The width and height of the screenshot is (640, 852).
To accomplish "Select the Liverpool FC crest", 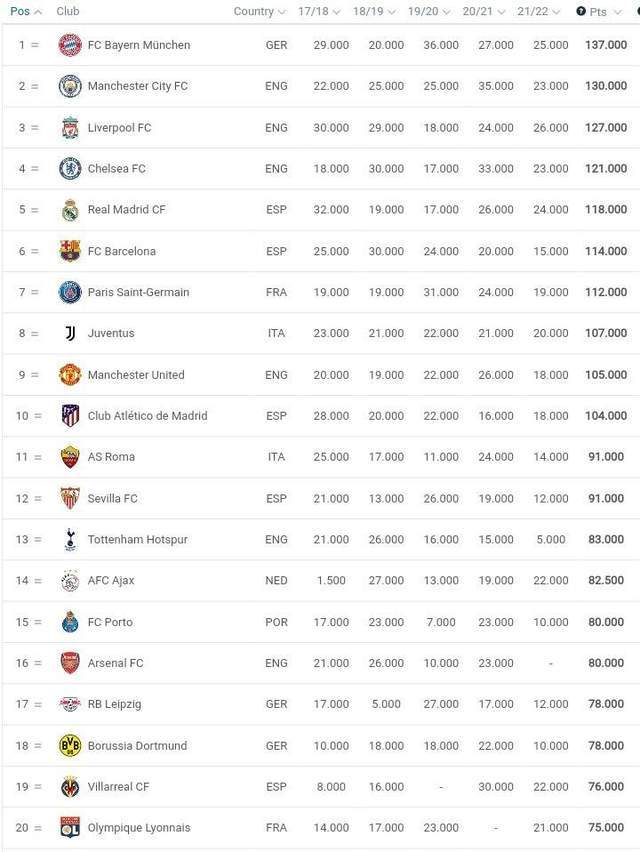I will click(70, 128).
